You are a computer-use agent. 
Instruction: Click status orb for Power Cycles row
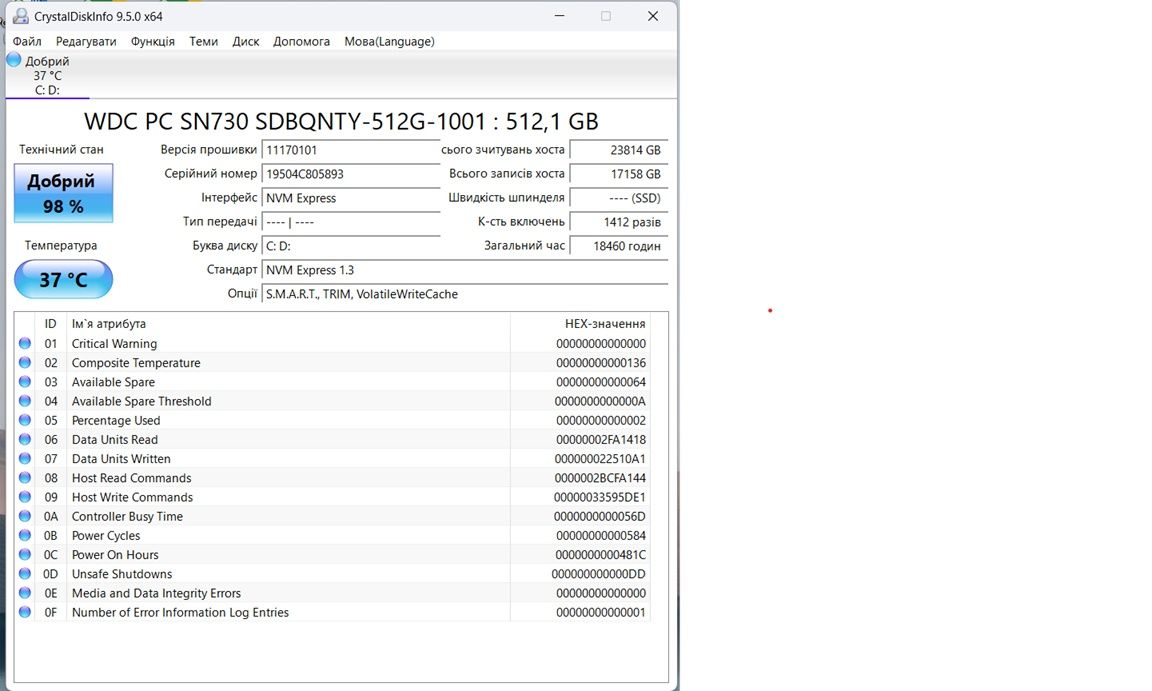pyautogui.click(x=25, y=535)
